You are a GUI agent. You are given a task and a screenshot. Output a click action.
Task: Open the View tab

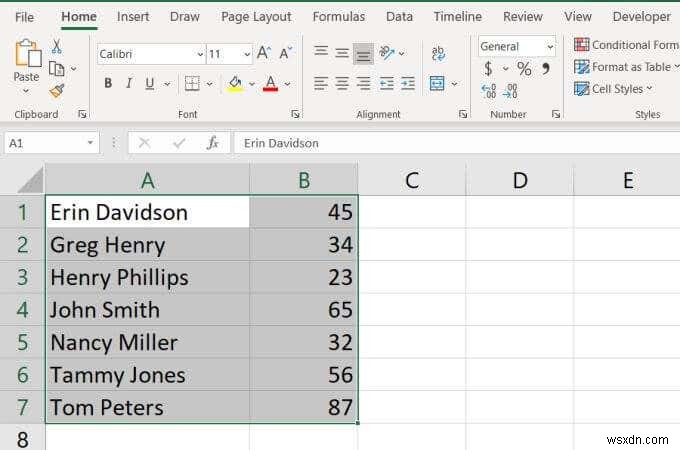click(x=578, y=17)
